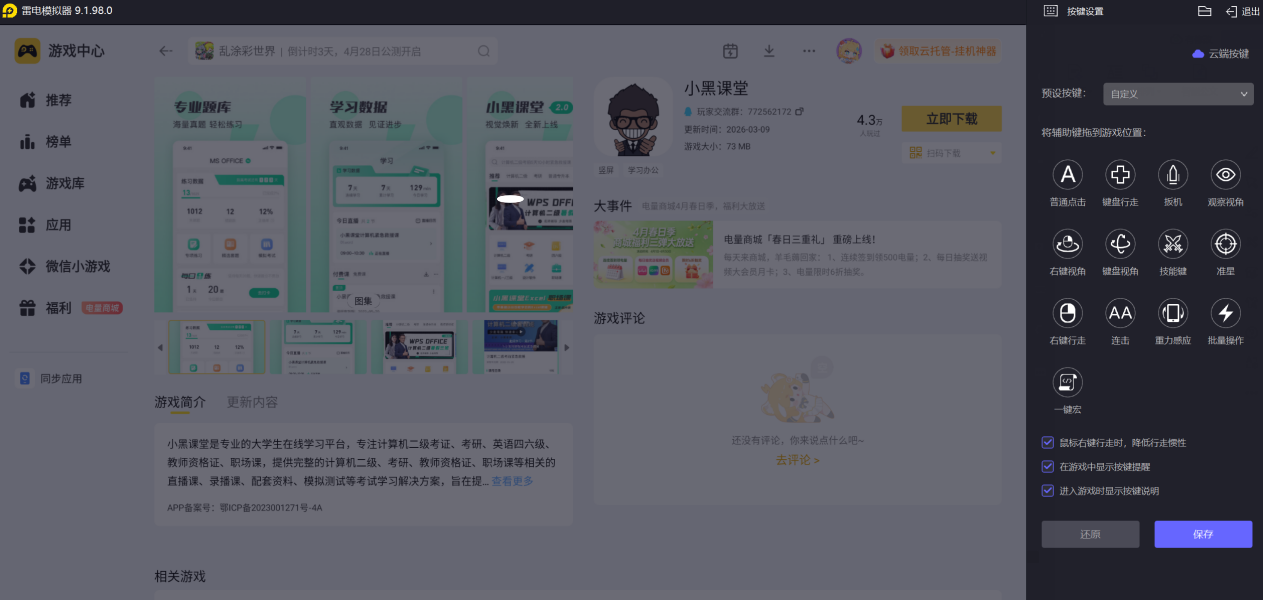Toggle 鼠标右键行走时，降低行走惯性 checkbox
The width and height of the screenshot is (1263, 600).
pyautogui.click(x=1047, y=442)
